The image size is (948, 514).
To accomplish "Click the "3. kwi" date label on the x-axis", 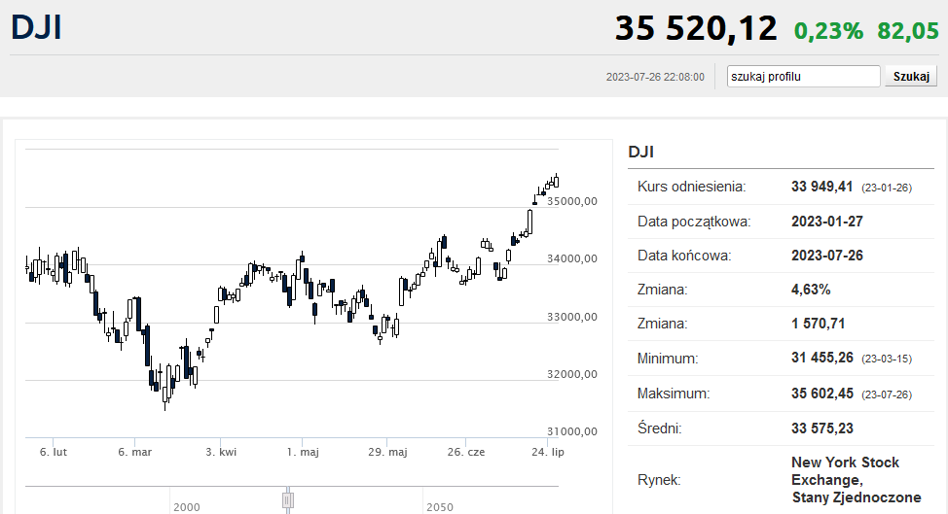I will click(221, 452).
